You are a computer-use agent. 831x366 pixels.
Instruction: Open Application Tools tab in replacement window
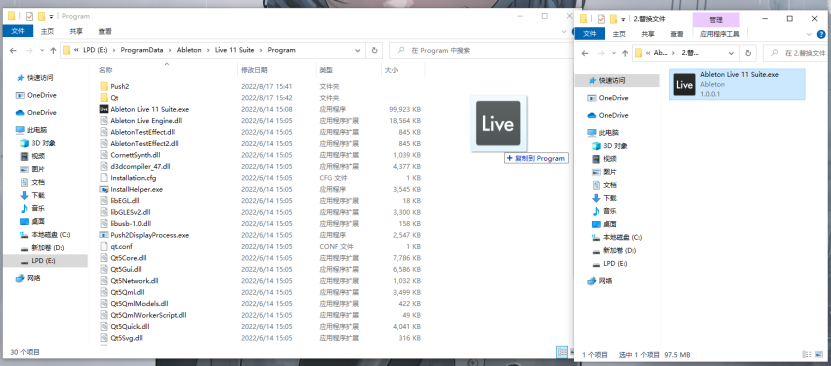tap(719, 34)
